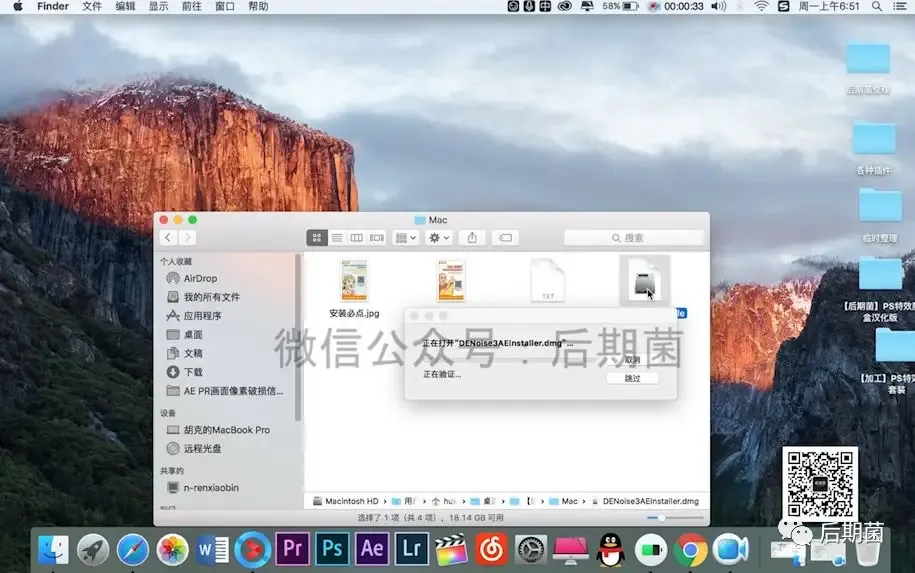Launch Photoshop from the Dock
This screenshot has height=573, width=915.
332,549
